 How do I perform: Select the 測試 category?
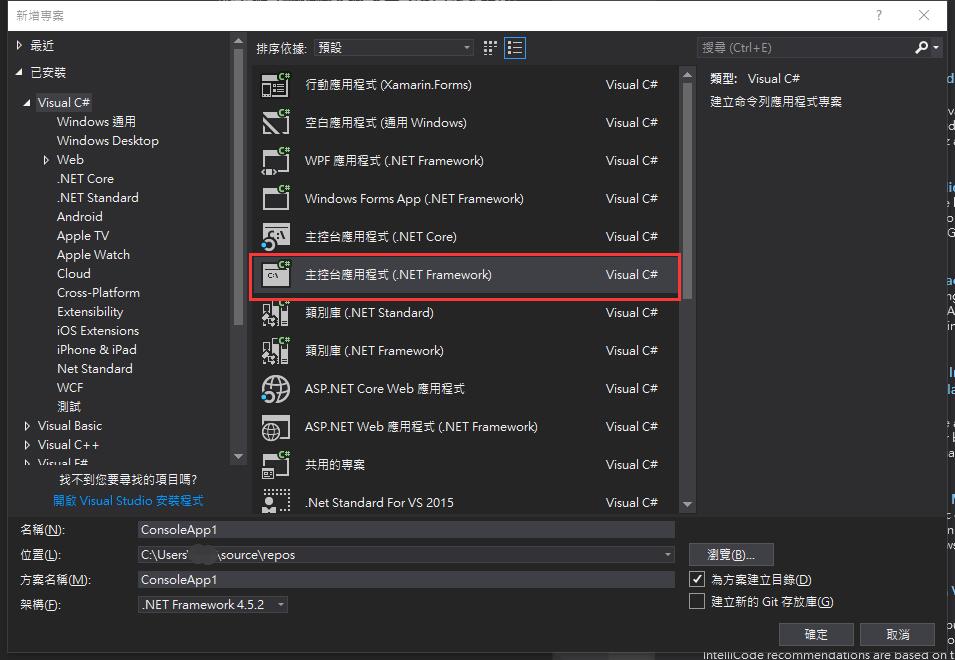[69, 407]
